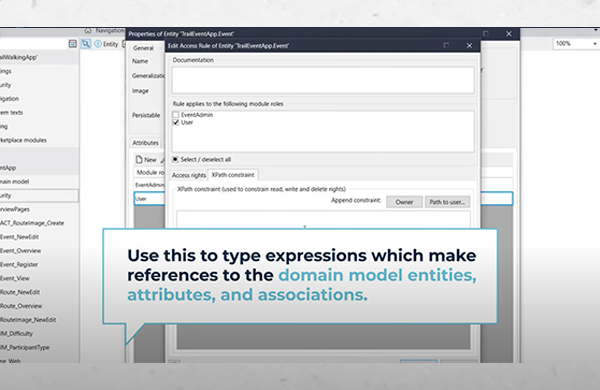Open the Event_View page
600x390 pixels.
click(x=15, y=278)
